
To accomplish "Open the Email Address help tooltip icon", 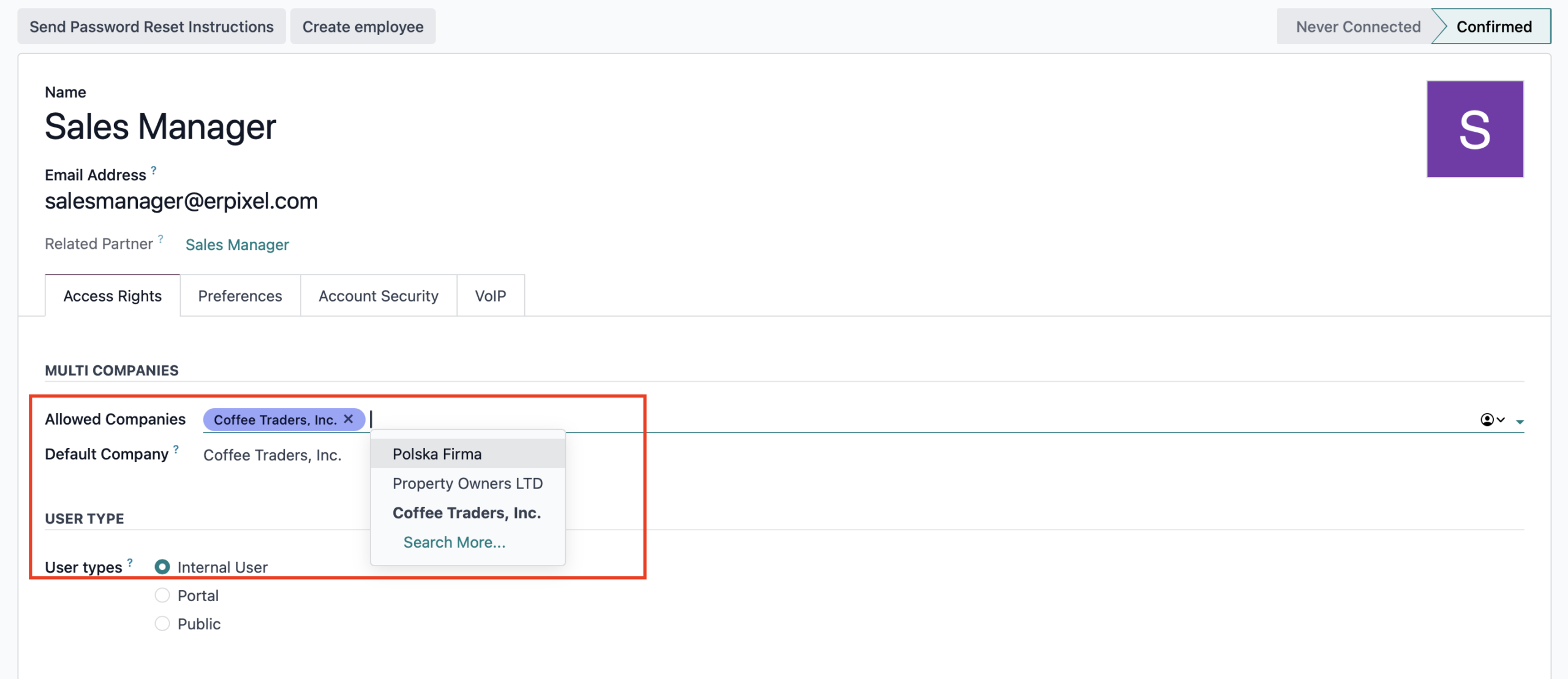I will 154,170.
